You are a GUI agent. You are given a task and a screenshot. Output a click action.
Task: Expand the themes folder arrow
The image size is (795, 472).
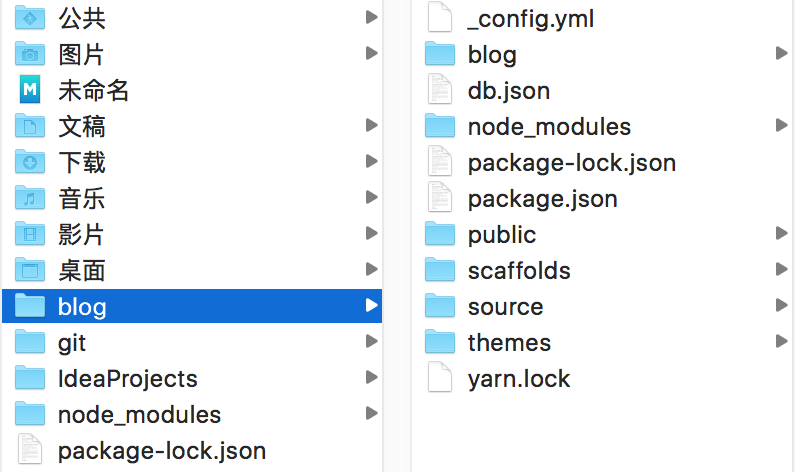(x=781, y=342)
